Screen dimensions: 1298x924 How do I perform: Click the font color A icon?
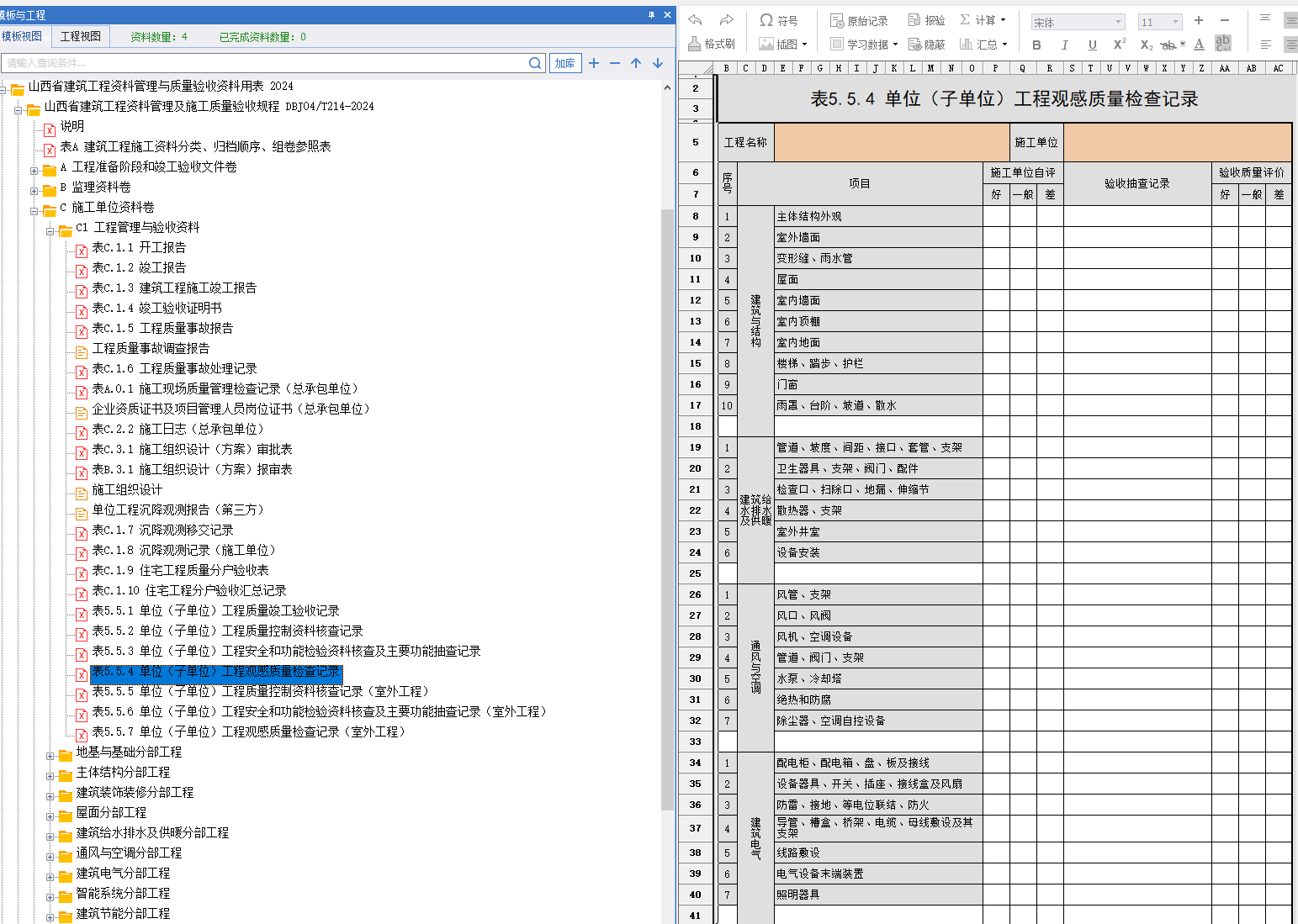[1199, 45]
